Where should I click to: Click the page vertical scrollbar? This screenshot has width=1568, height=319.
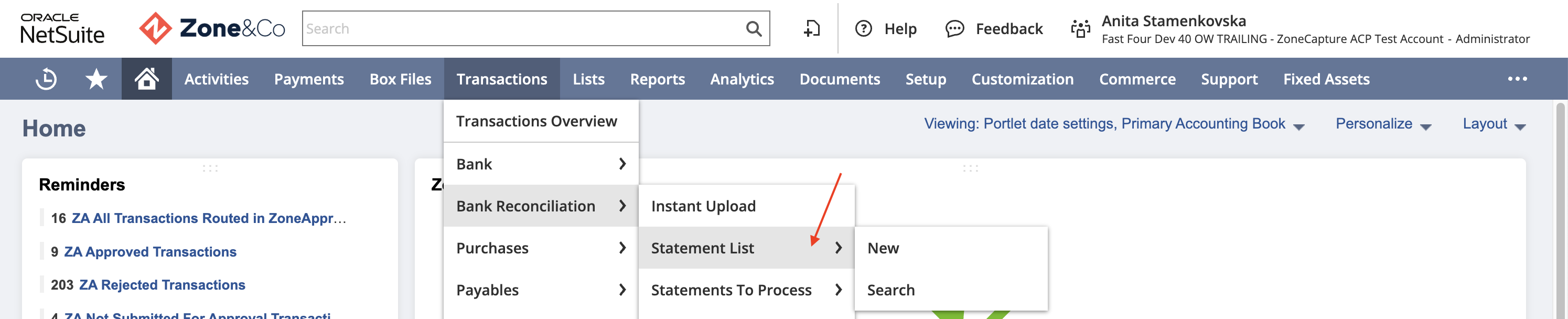[x=1560, y=210]
